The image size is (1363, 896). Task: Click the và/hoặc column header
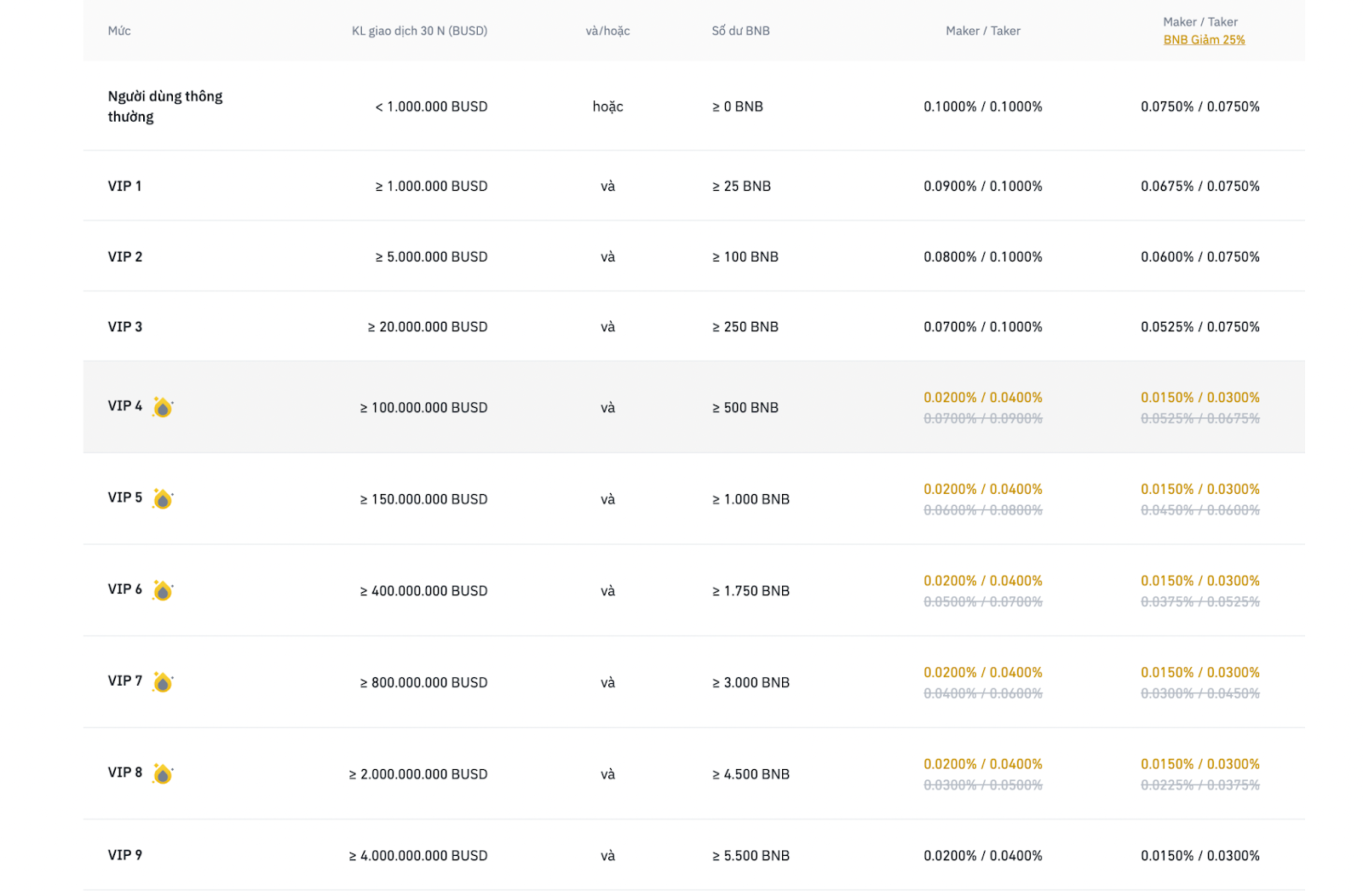607,31
